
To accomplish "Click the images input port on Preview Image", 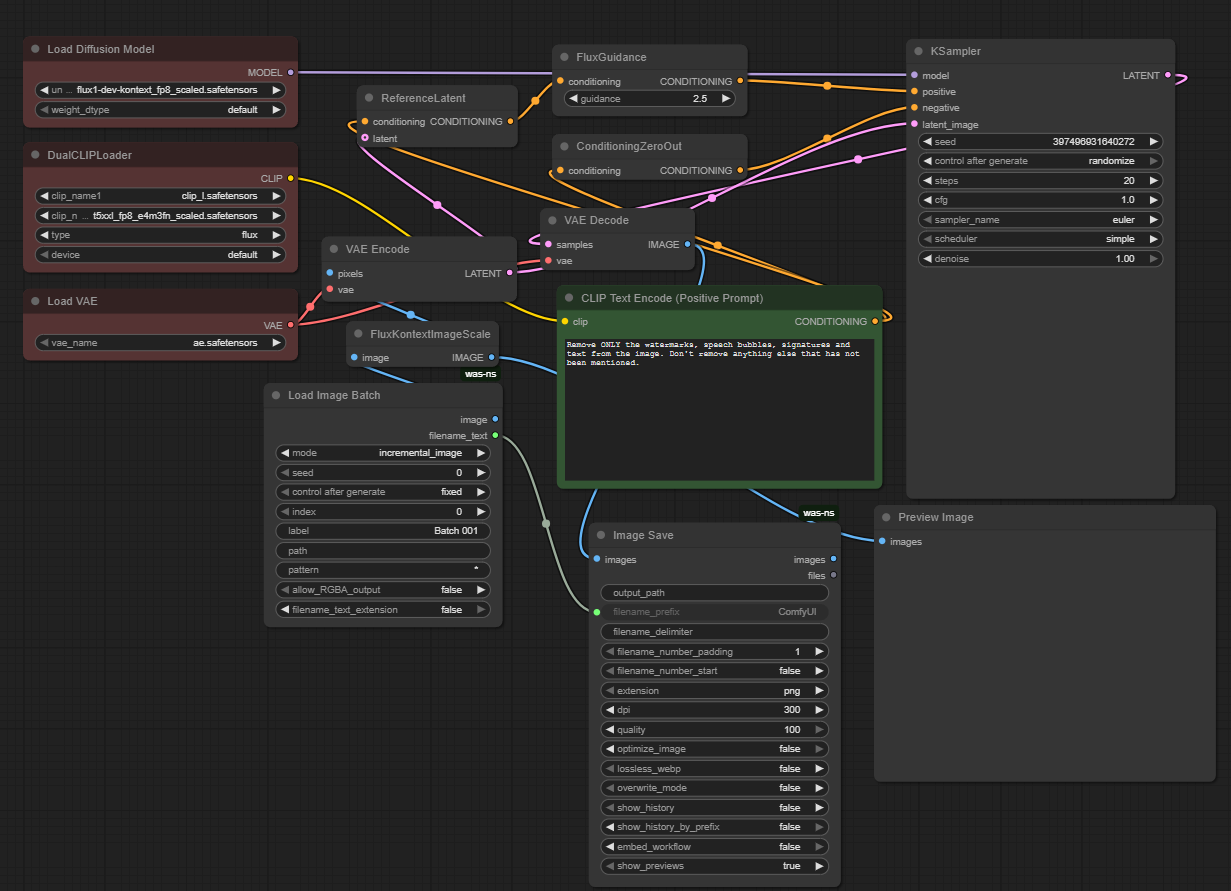I will [882, 542].
